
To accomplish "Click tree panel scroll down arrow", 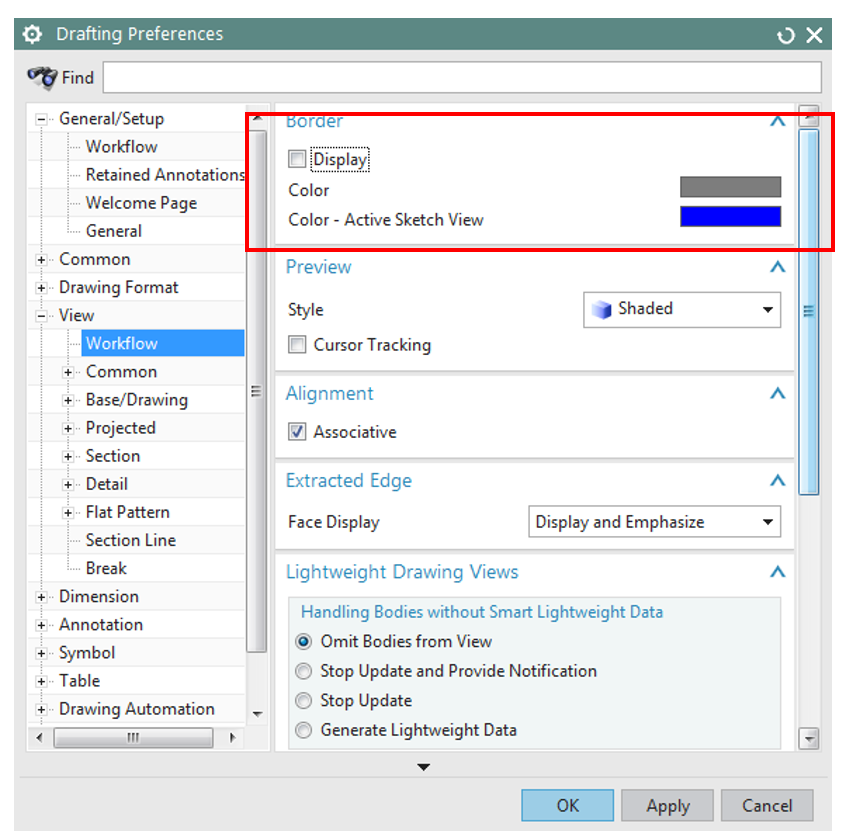I will tap(258, 714).
